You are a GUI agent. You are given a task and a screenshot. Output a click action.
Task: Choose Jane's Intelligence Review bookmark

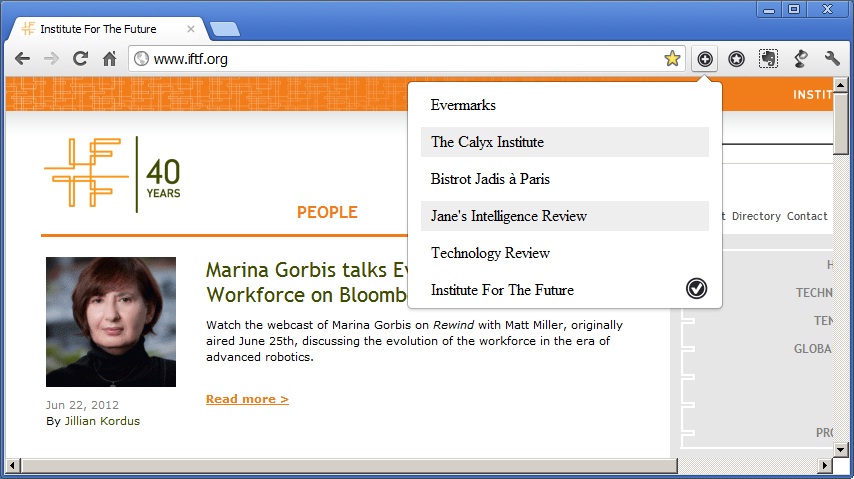[x=565, y=216]
